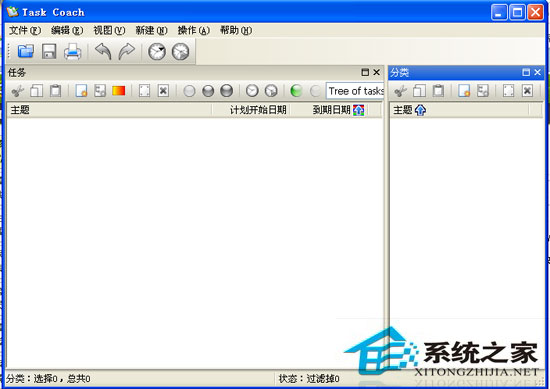Maximize the 任务 panel
The image size is (550, 389).
(x=365, y=72)
